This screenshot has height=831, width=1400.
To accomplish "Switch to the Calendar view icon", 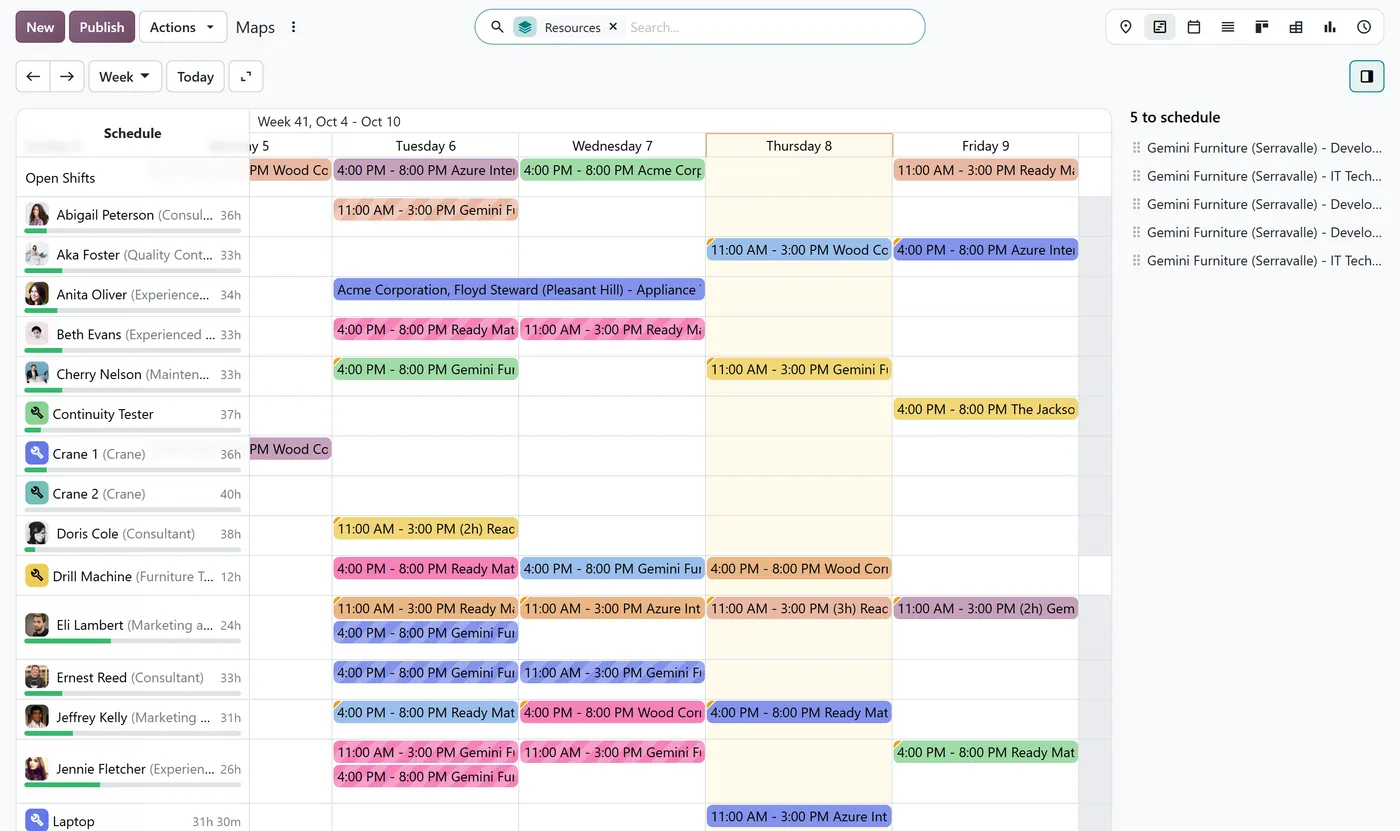I will tap(1194, 27).
